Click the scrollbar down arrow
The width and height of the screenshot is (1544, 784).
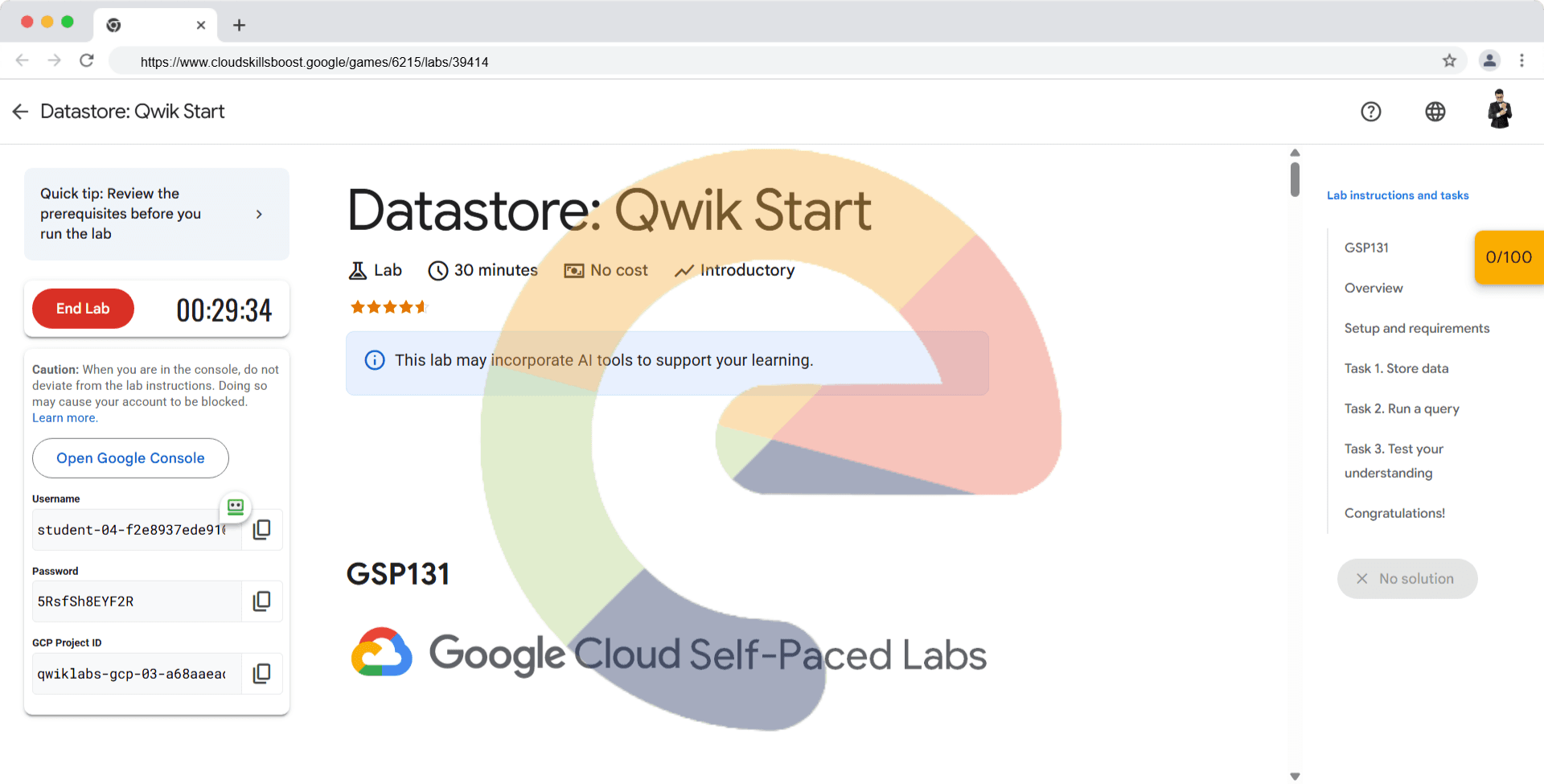coord(1295,776)
